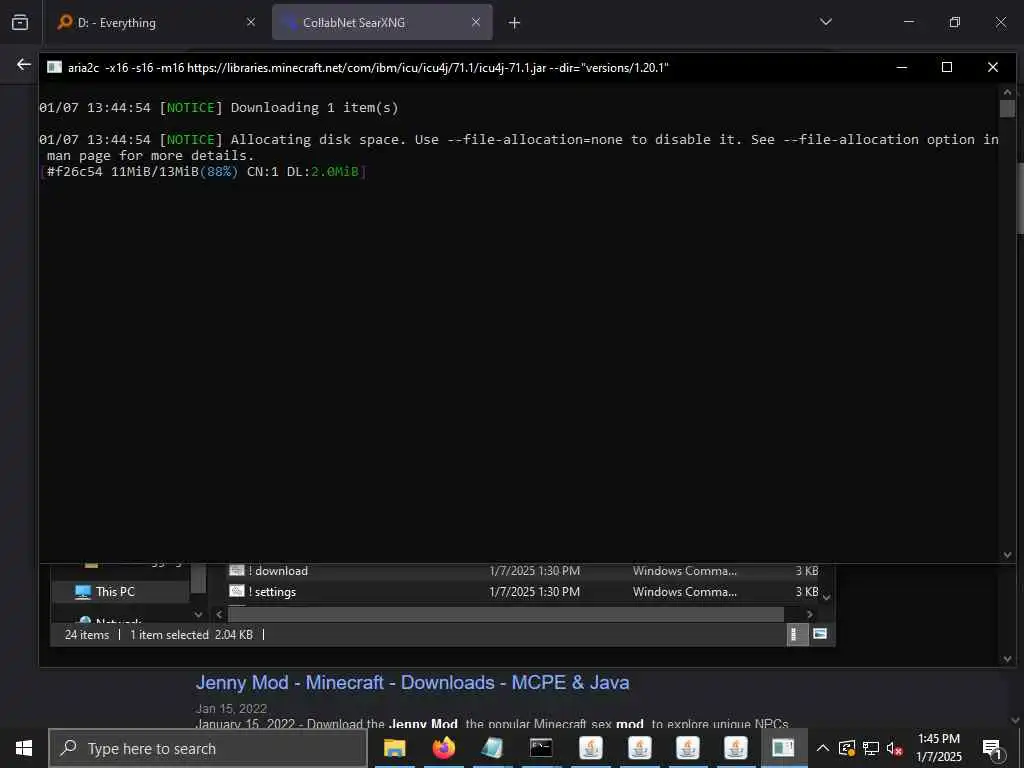Click the This PC computer icon

pyautogui.click(x=83, y=592)
